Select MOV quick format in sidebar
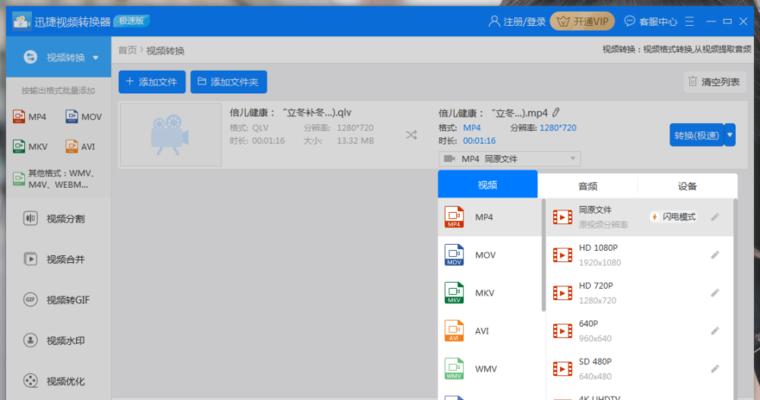The height and width of the screenshot is (400, 760). coord(83,117)
